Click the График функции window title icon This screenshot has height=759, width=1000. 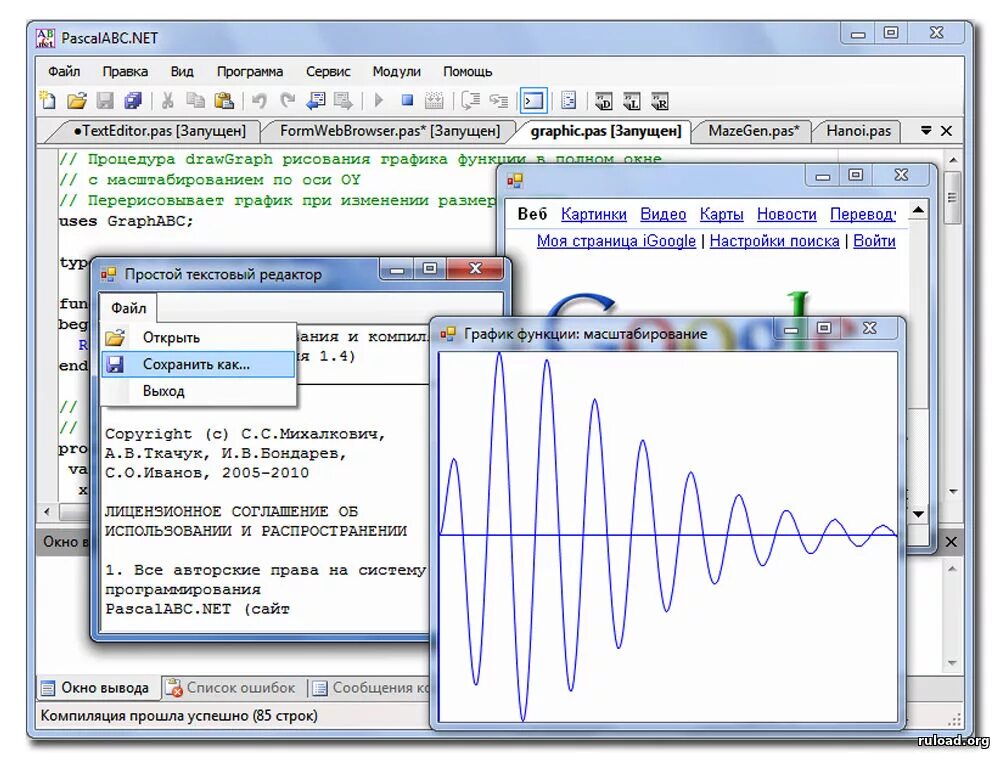(448, 334)
